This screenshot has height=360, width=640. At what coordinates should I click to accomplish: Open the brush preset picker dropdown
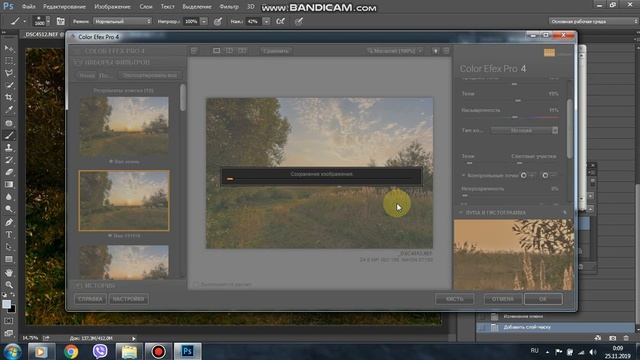point(48,21)
